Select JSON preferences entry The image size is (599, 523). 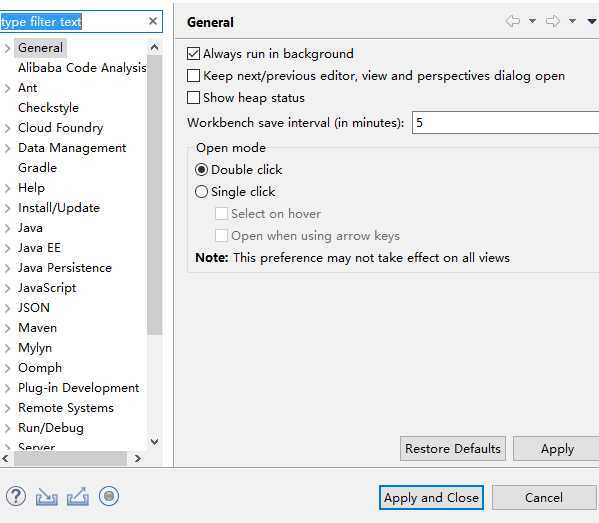(34, 308)
